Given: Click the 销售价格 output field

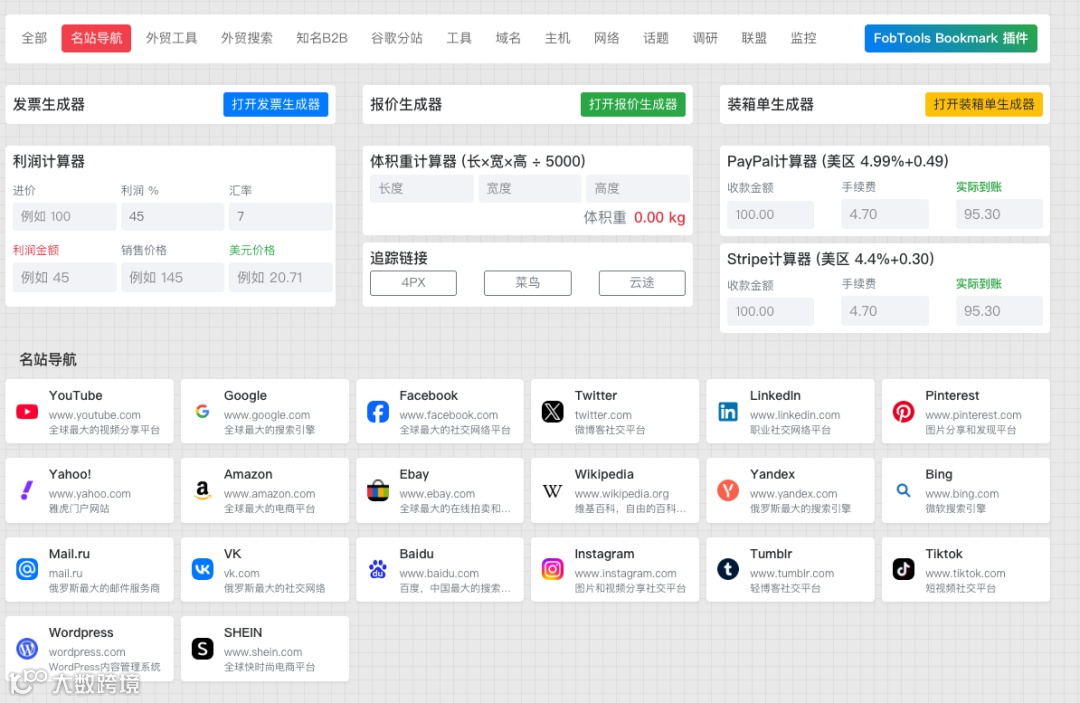Looking at the screenshot, I should pos(172,277).
